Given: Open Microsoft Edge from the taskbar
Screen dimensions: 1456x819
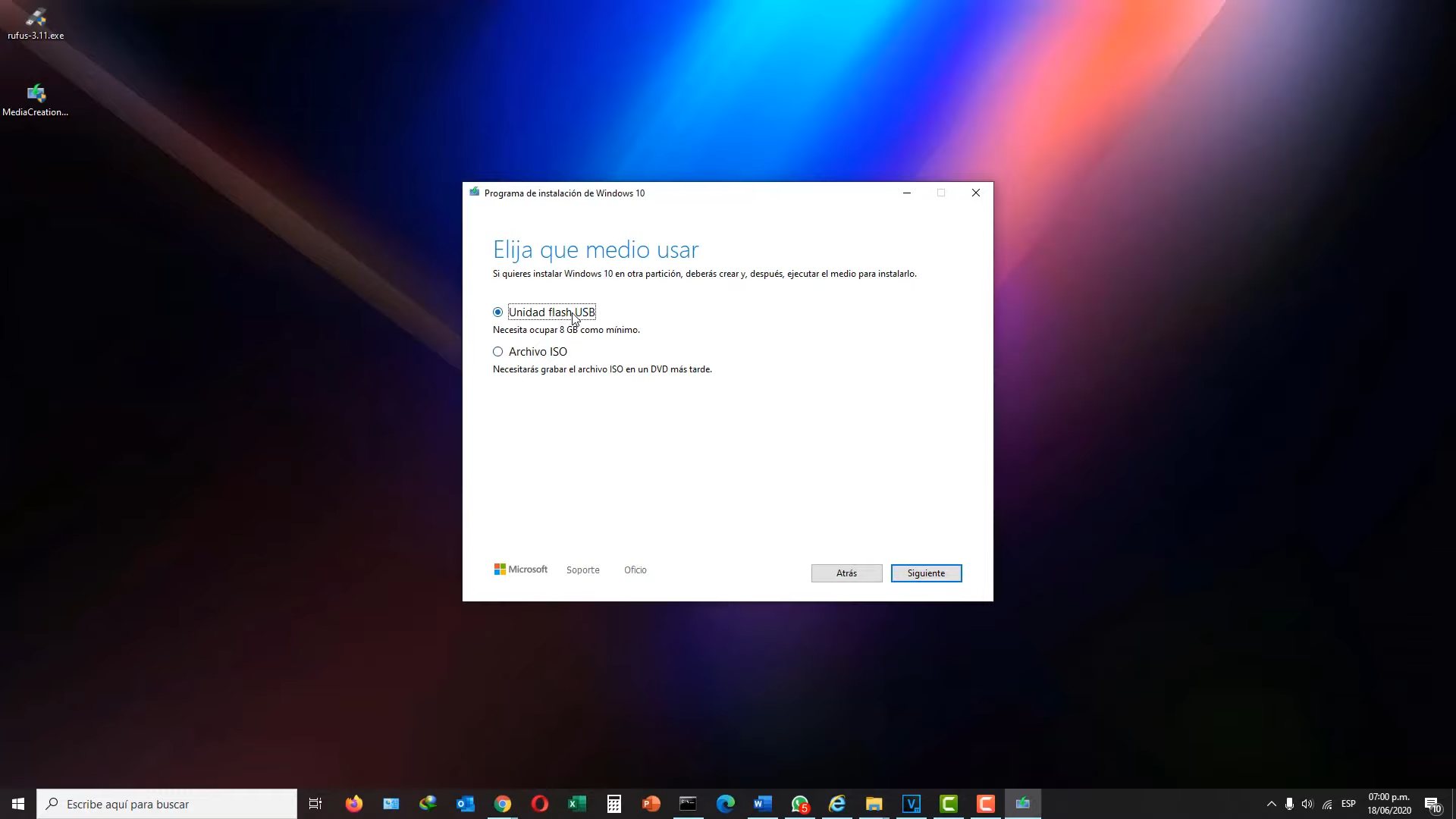Looking at the screenshot, I should pos(725,803).
